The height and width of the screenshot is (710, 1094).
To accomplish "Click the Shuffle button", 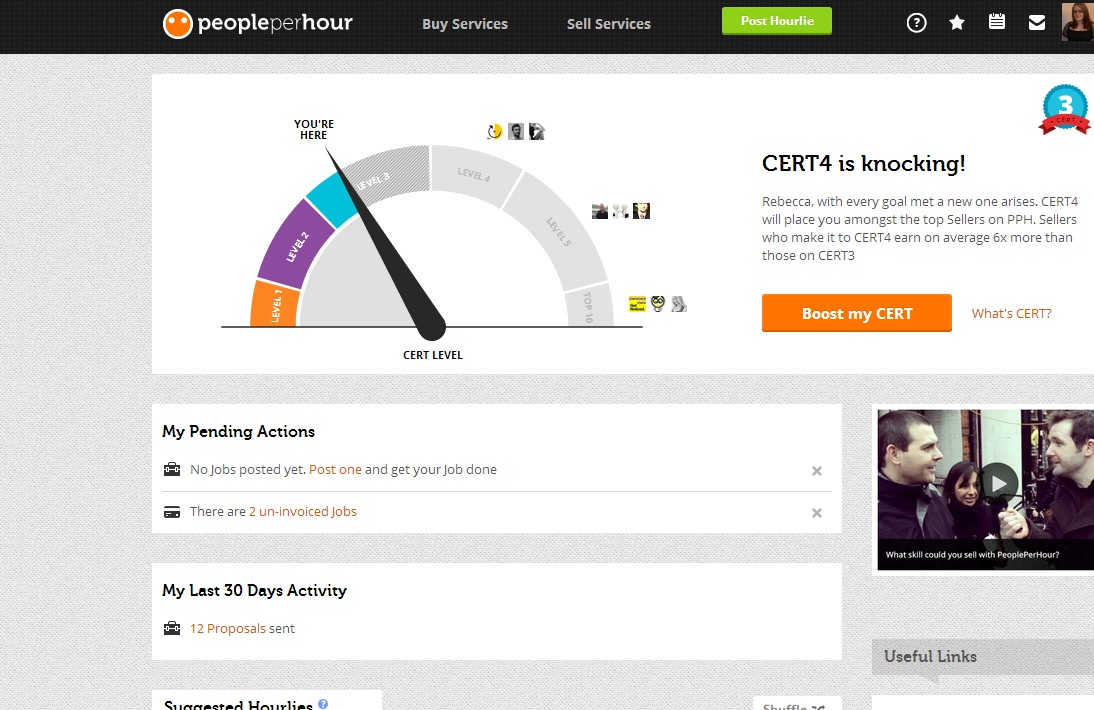I will point(795,706).
